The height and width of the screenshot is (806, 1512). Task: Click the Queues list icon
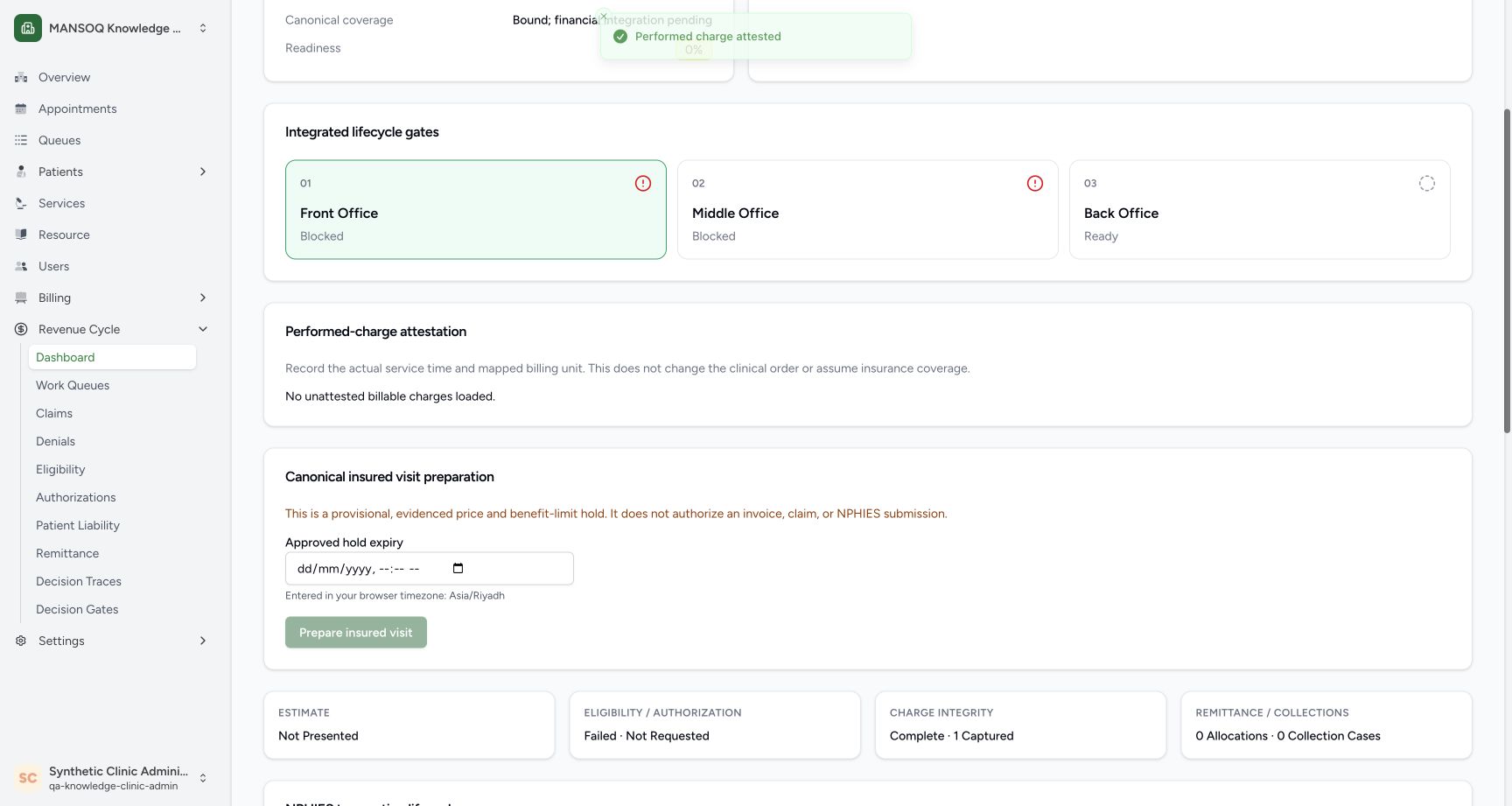pos(21,140)
